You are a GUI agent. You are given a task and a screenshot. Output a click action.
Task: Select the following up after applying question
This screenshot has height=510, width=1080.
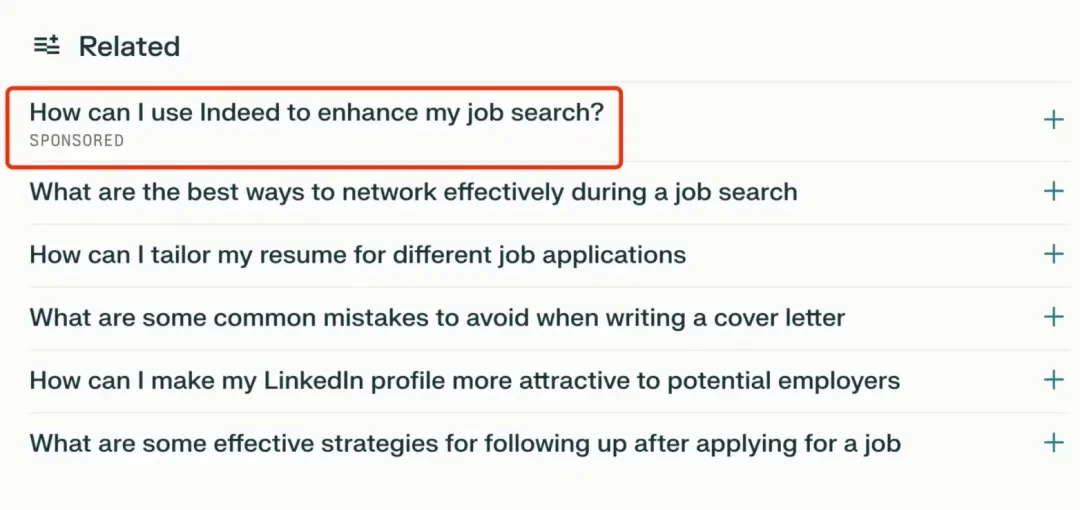tap(465, 444)
